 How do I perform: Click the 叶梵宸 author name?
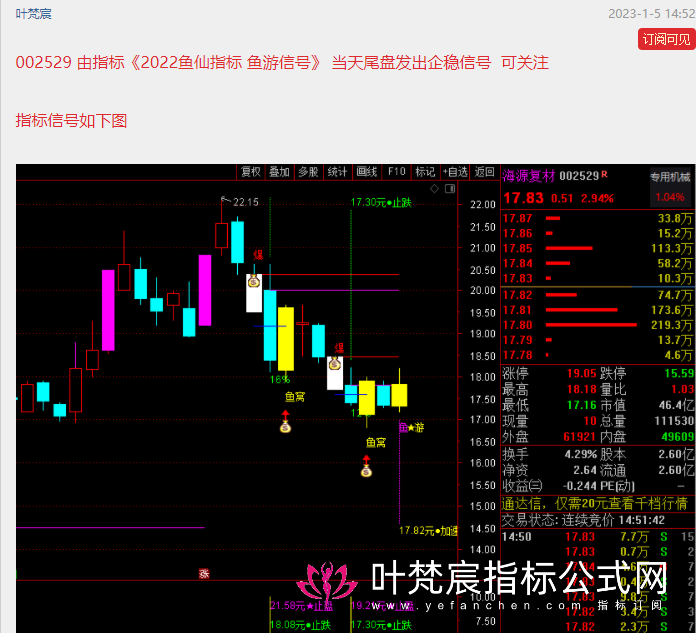(x=34, y=14)
